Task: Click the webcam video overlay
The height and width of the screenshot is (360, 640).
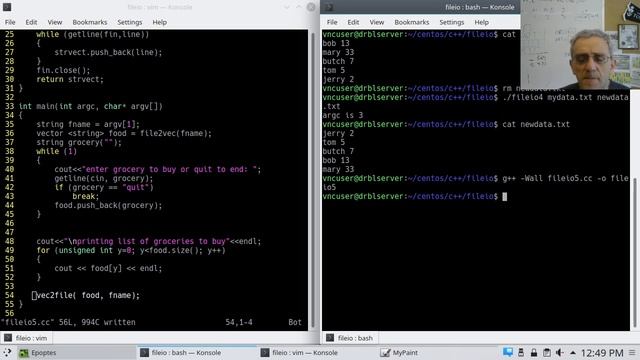Action: [580, 44]
